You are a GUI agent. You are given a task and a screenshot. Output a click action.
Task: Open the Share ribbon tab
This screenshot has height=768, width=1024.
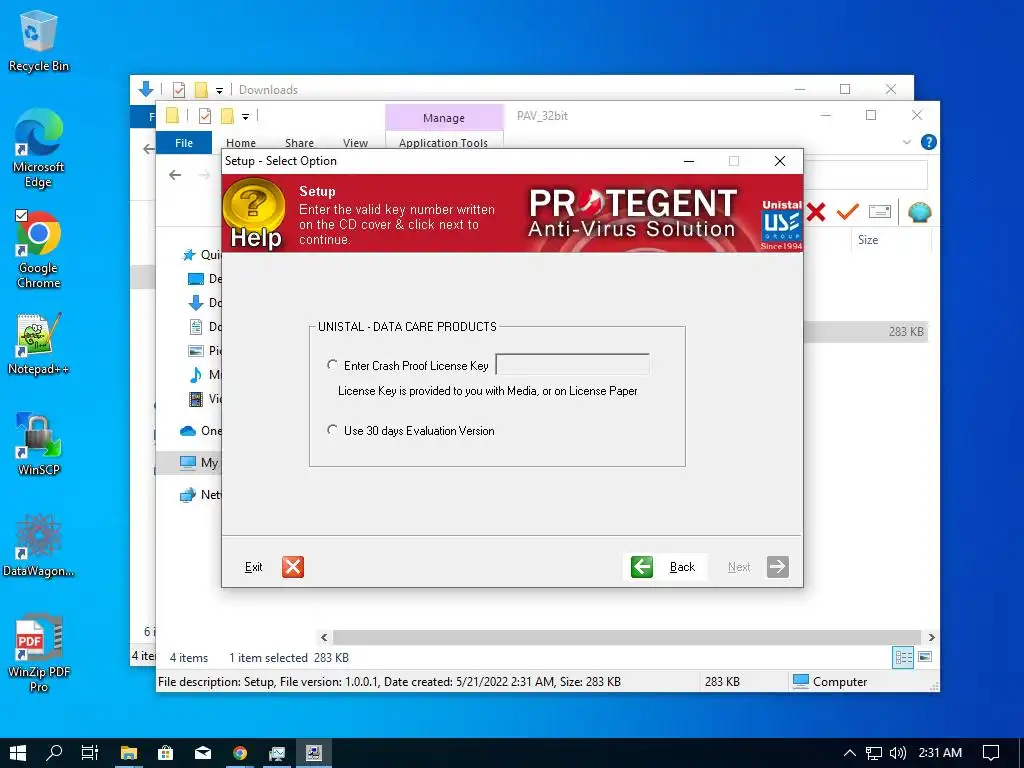tap(299, 142)
